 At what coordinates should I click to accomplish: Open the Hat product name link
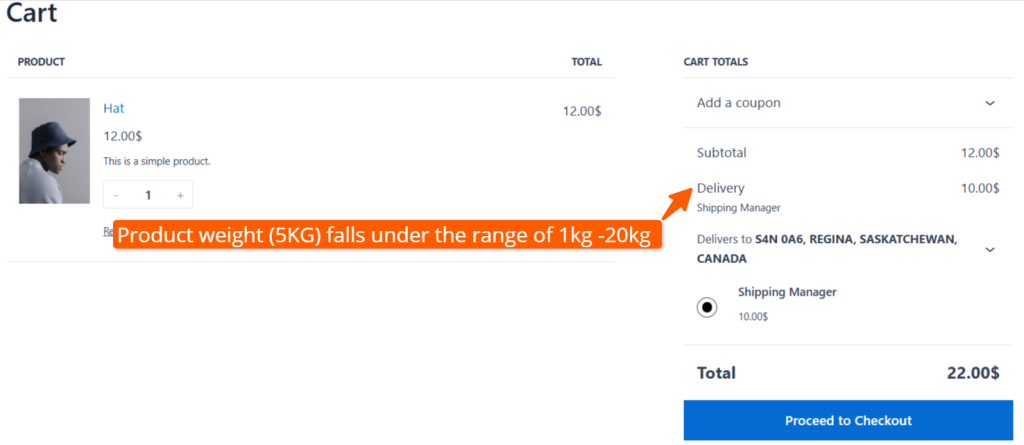(114, 108)
